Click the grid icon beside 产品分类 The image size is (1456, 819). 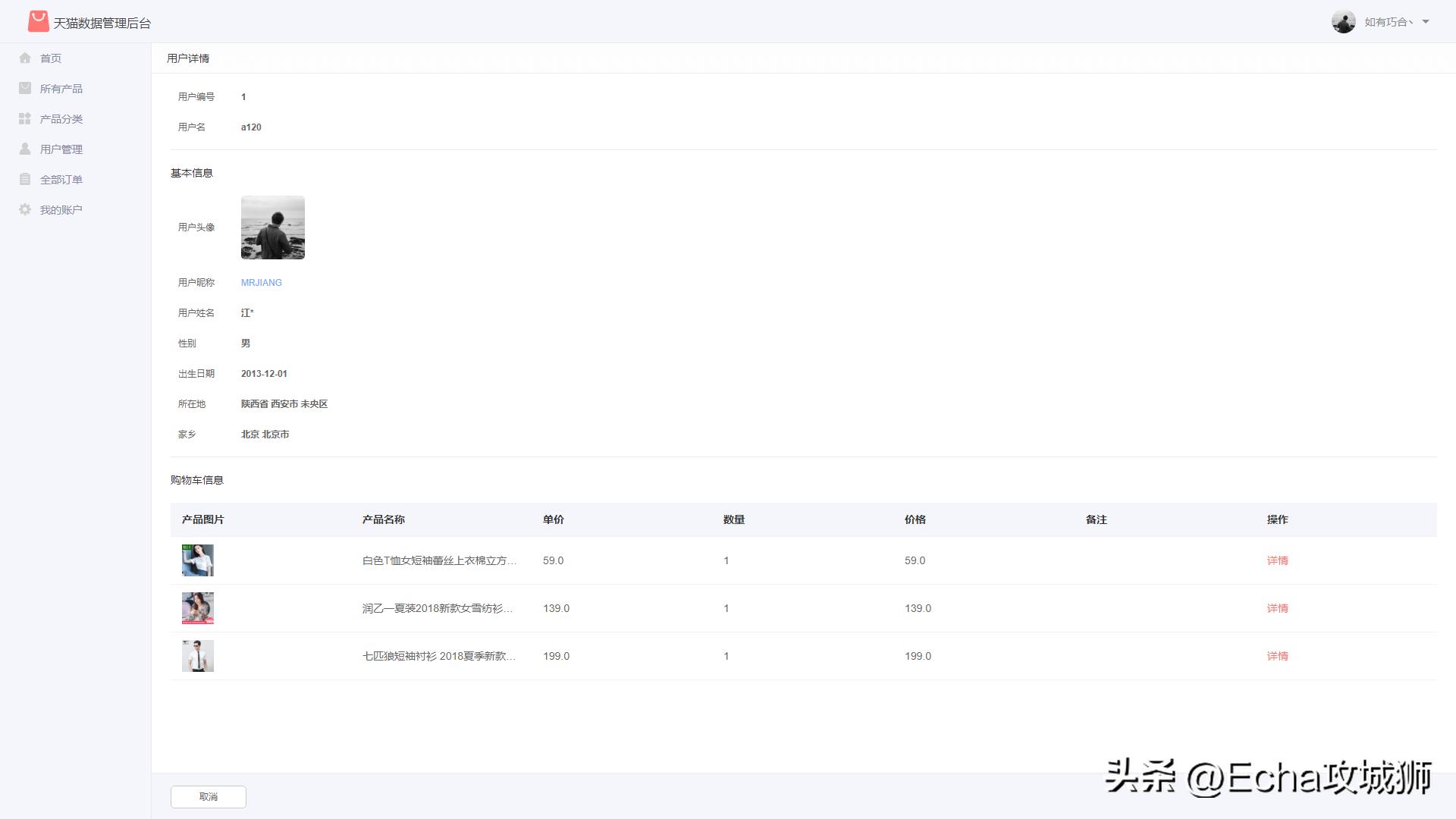click(25, 118)
